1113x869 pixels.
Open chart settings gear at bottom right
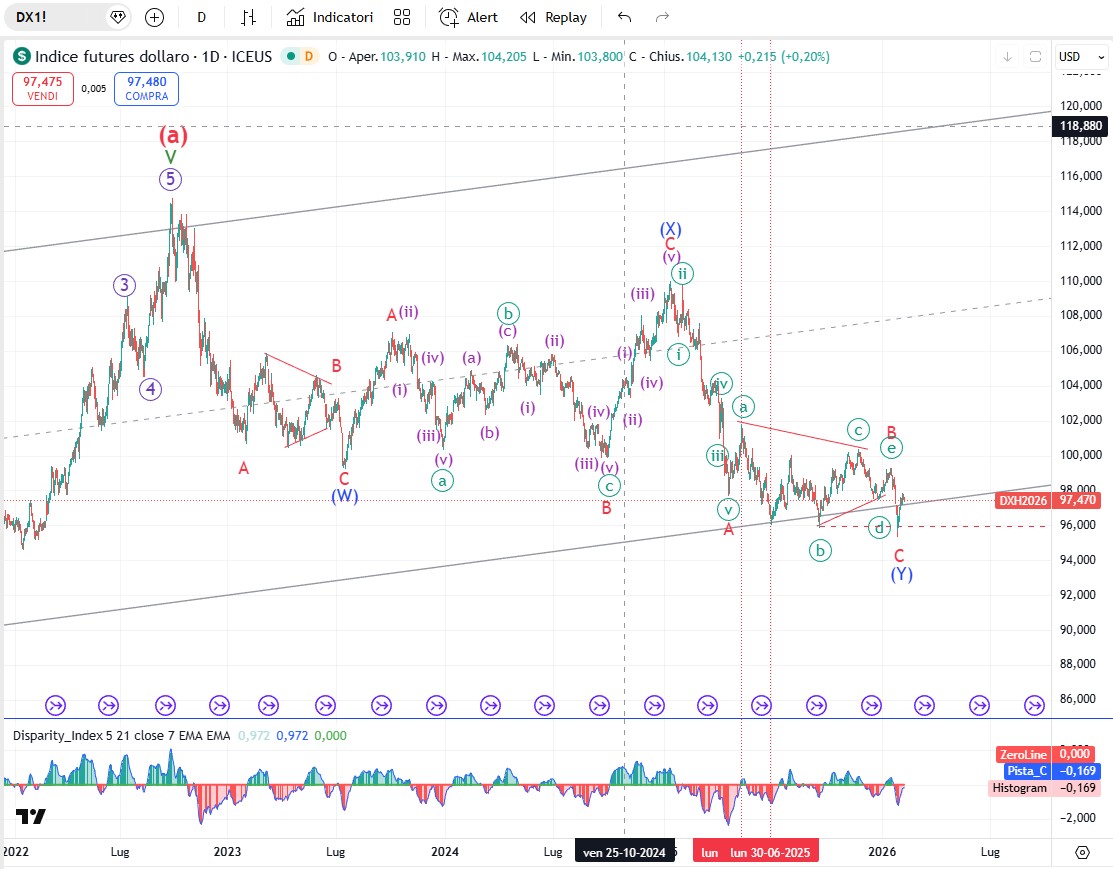tap(1082, 852)
